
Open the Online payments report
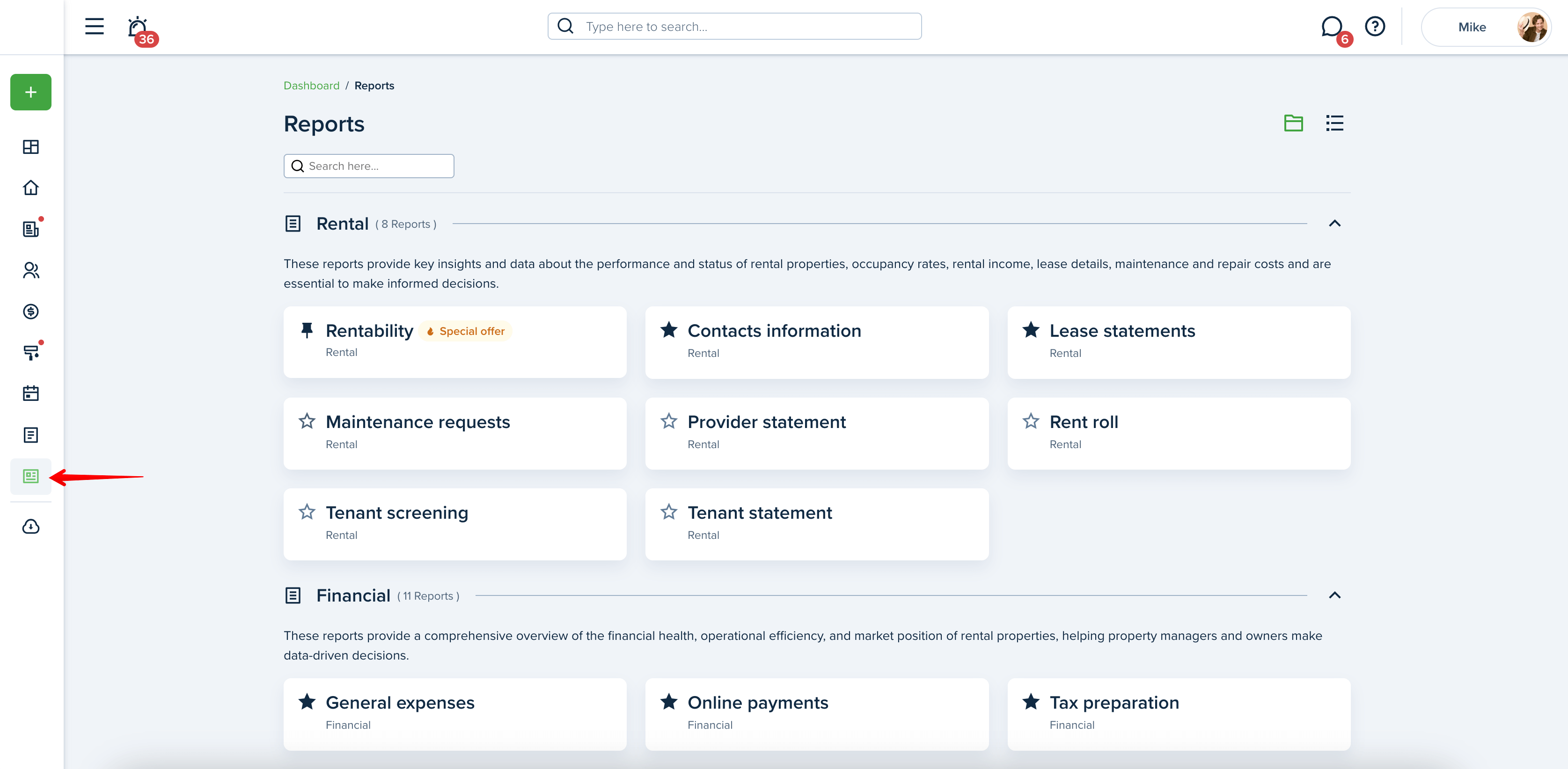click(817, 714)
